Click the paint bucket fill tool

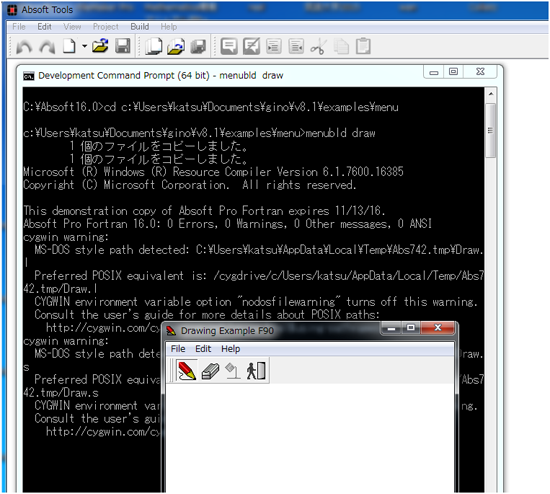(233, 370)
